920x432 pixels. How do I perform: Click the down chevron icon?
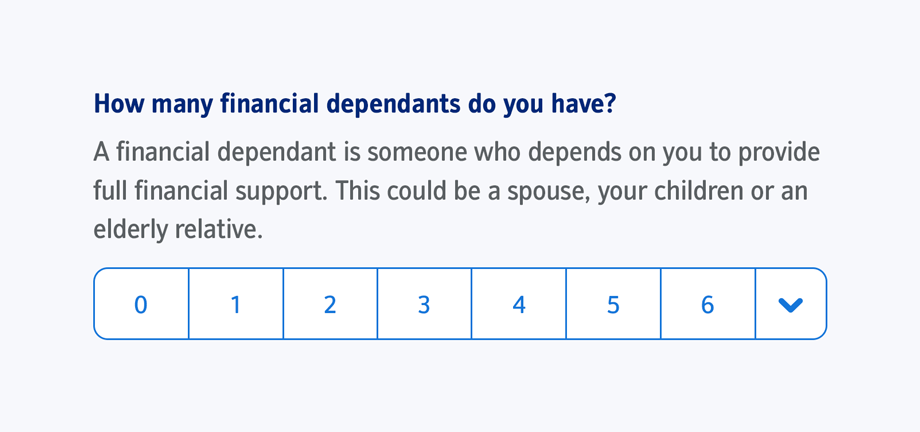pyautogui.click(x=790, y=304)
